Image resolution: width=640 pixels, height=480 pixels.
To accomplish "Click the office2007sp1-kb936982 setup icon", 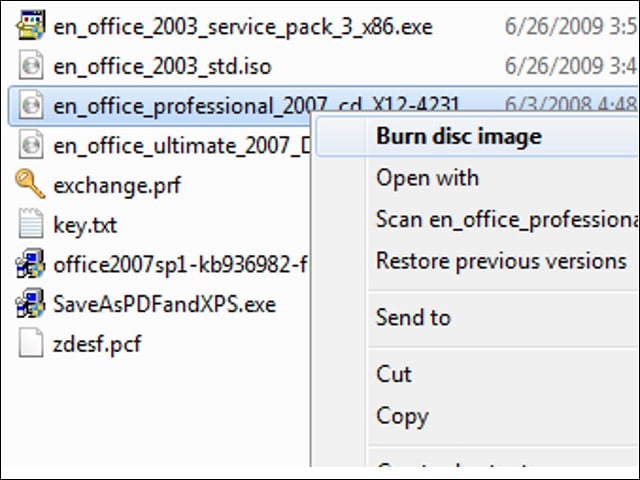I will pyautogui.click(x=30, y=263).
